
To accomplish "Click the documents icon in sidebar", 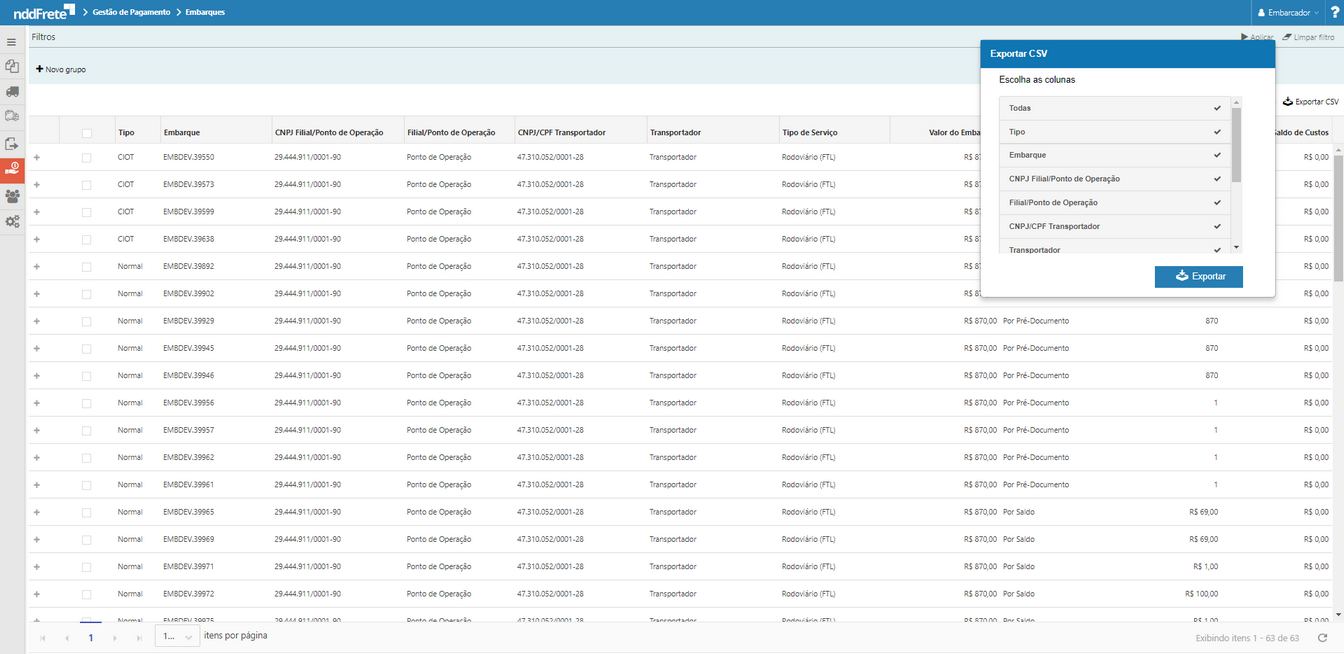I will pyautogui.click(x=12, y=66).
